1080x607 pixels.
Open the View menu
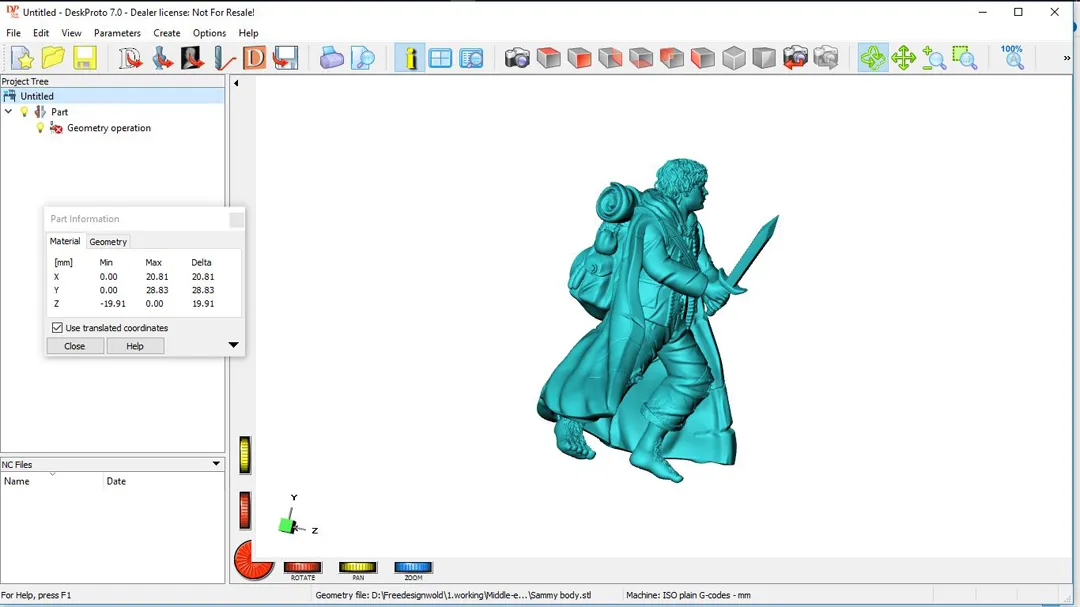[71, 33]
